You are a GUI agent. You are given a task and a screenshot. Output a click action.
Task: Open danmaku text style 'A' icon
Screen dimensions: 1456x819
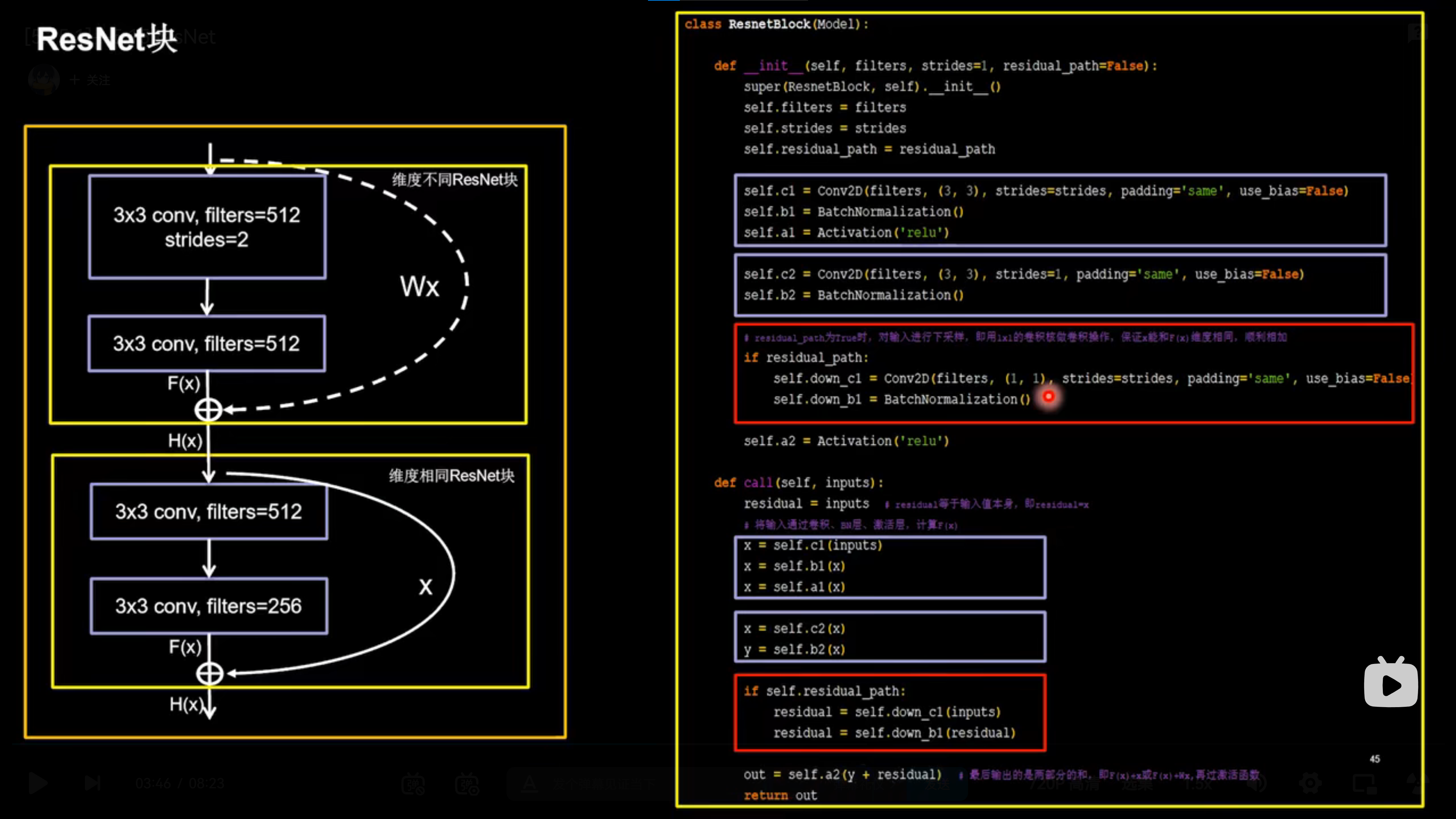click(530, 783)
